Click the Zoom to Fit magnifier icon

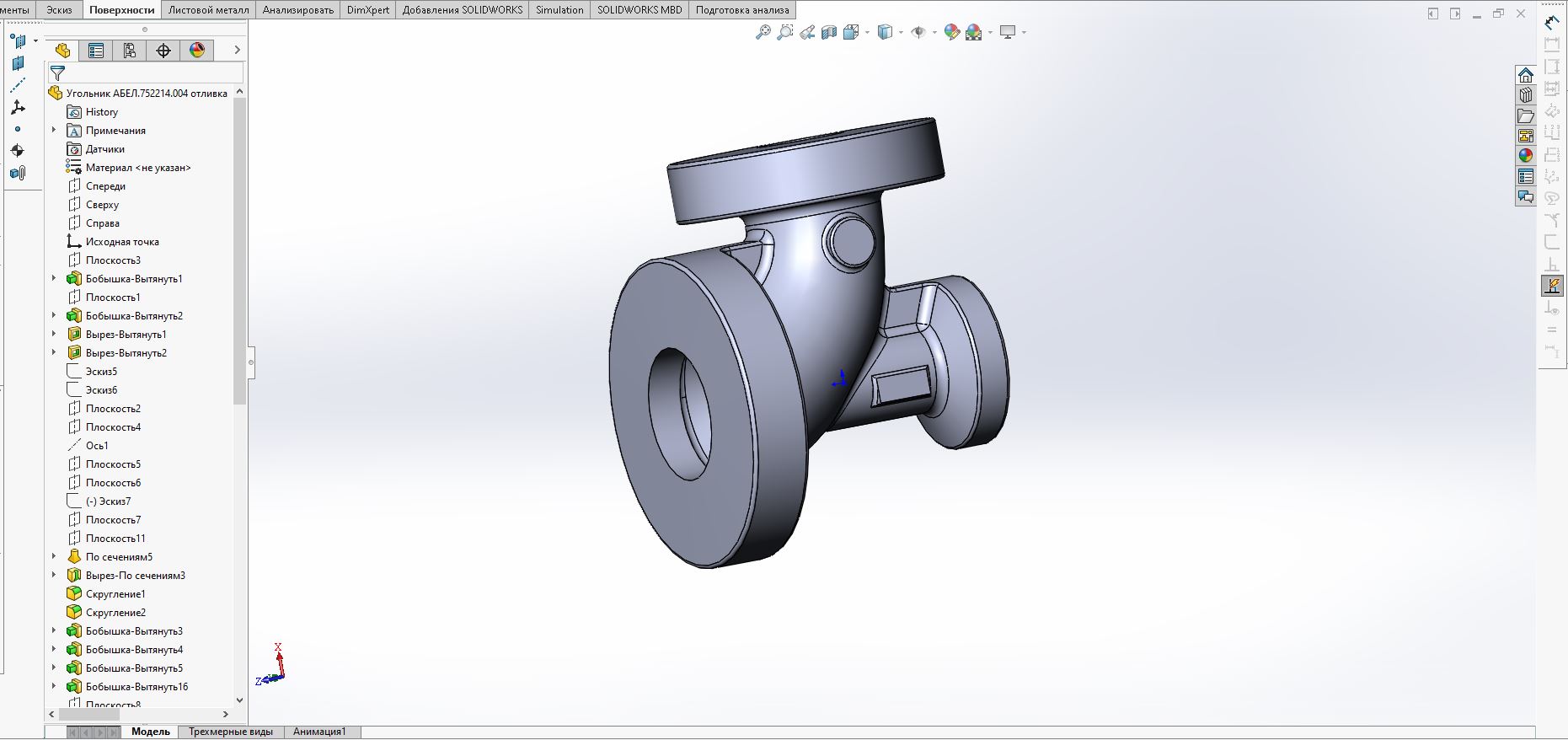pyautogui.click(x=763, y=32)
